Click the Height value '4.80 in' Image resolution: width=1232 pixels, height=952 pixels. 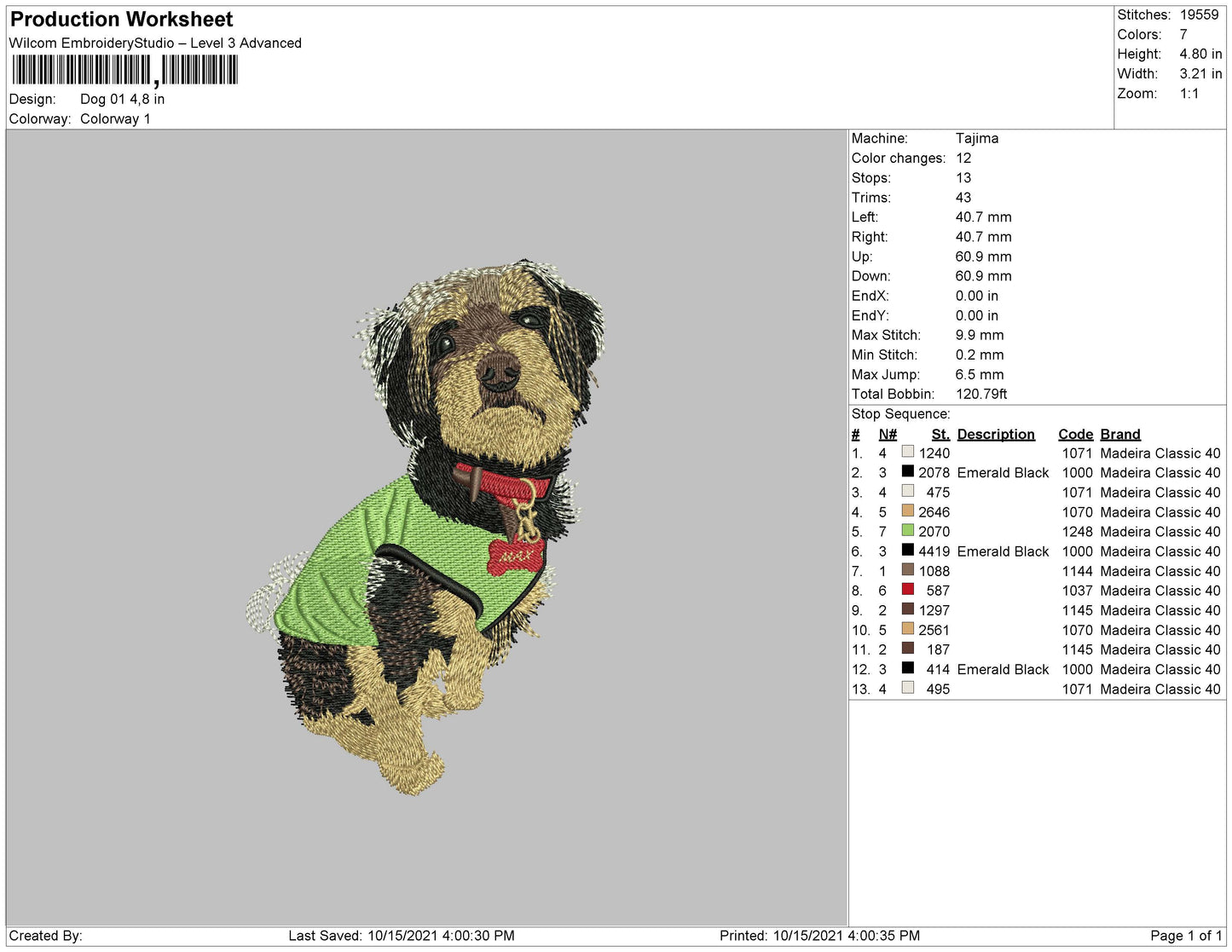click(x=1200, y=54)
